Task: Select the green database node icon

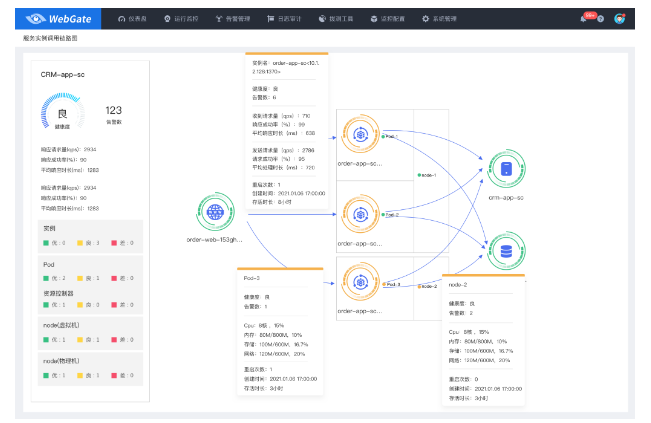Action: pos(506,251)
